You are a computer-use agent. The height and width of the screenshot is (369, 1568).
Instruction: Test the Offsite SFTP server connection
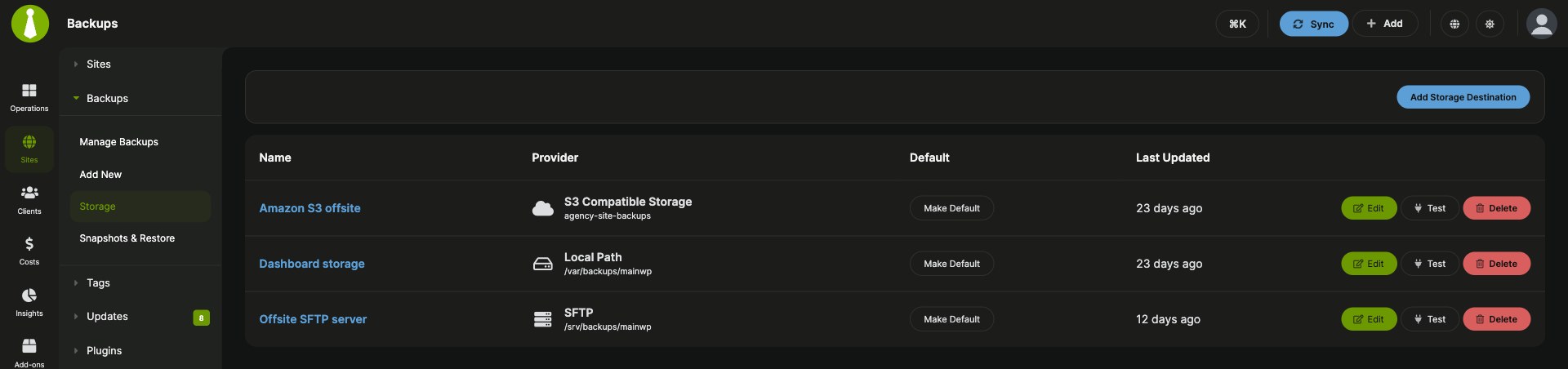(1430, 319)
